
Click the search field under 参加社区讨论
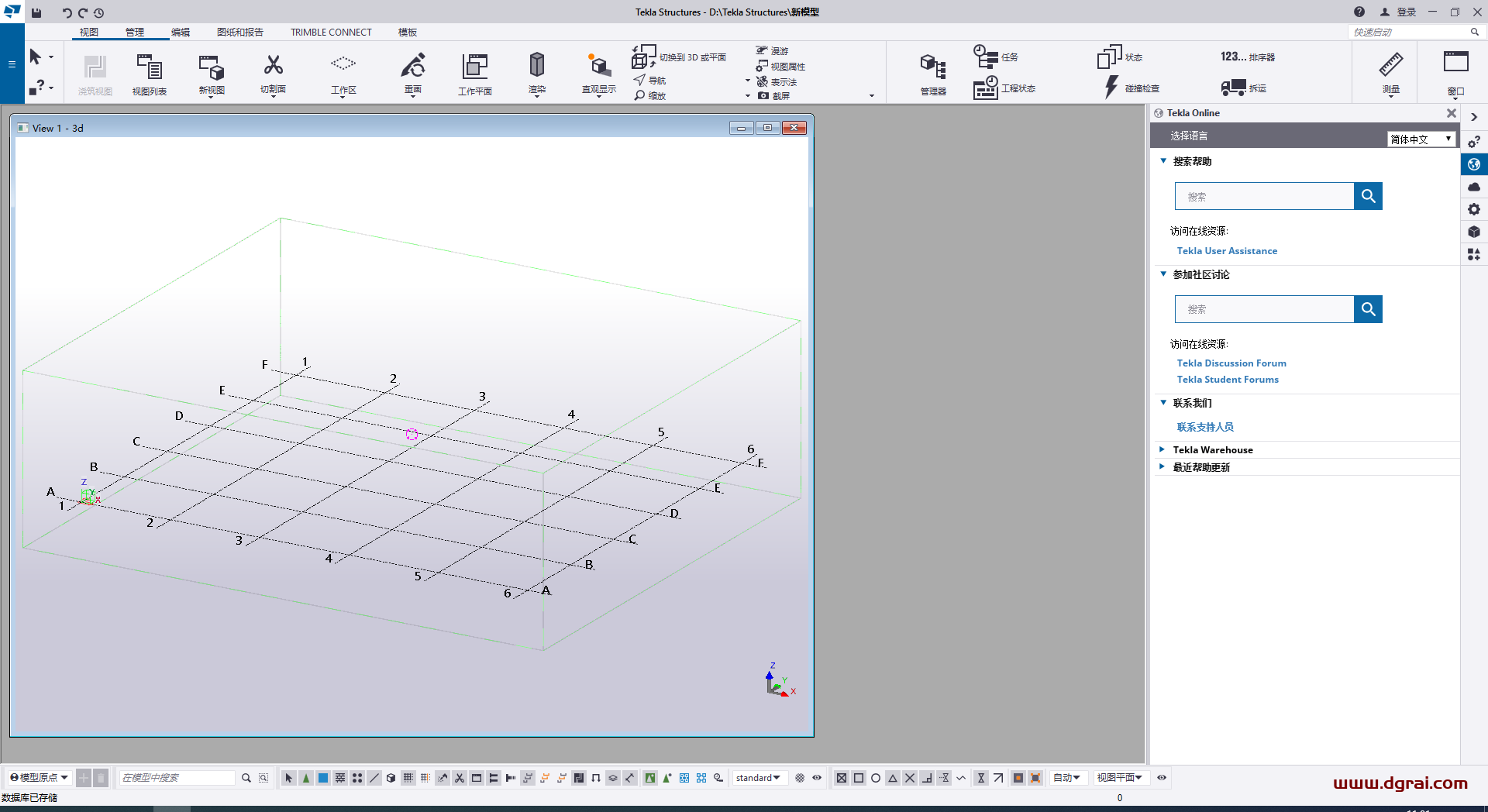pyautogui.click(x=1265, y=309)
